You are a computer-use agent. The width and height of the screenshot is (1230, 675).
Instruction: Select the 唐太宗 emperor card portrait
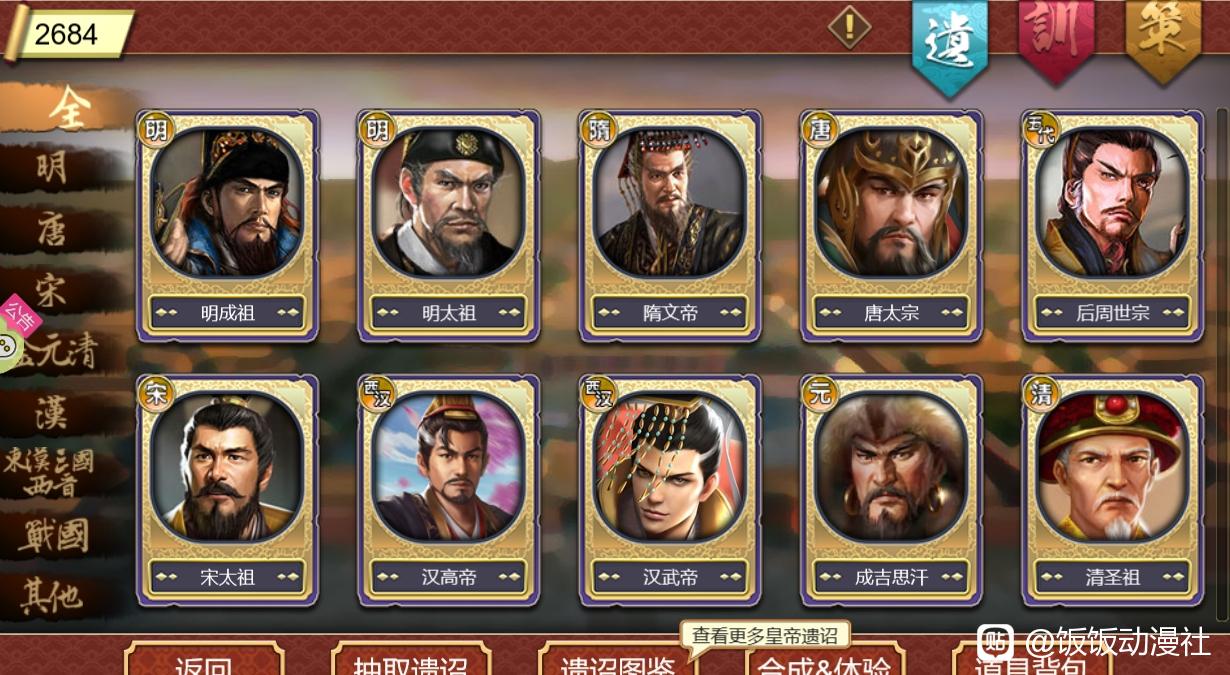[x=891, y=203]
